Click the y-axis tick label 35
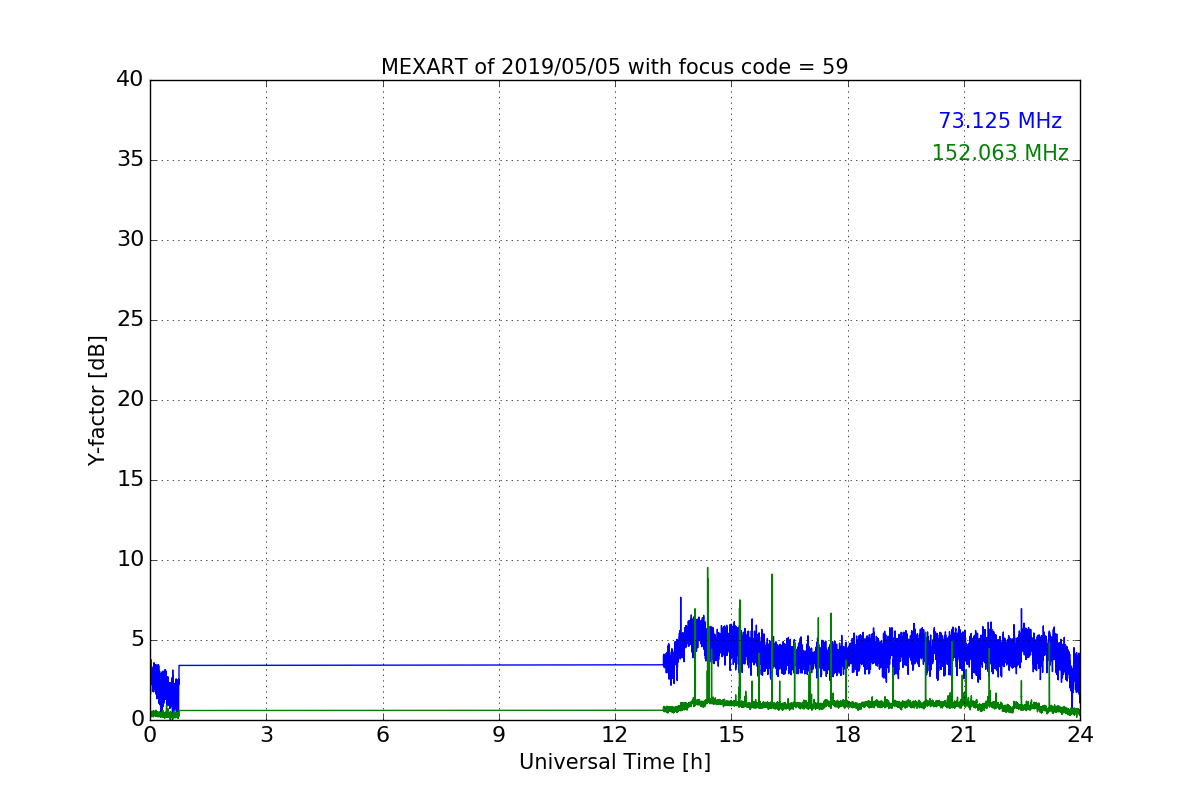Screen dimensions: 1200x800 click(130, 160)
